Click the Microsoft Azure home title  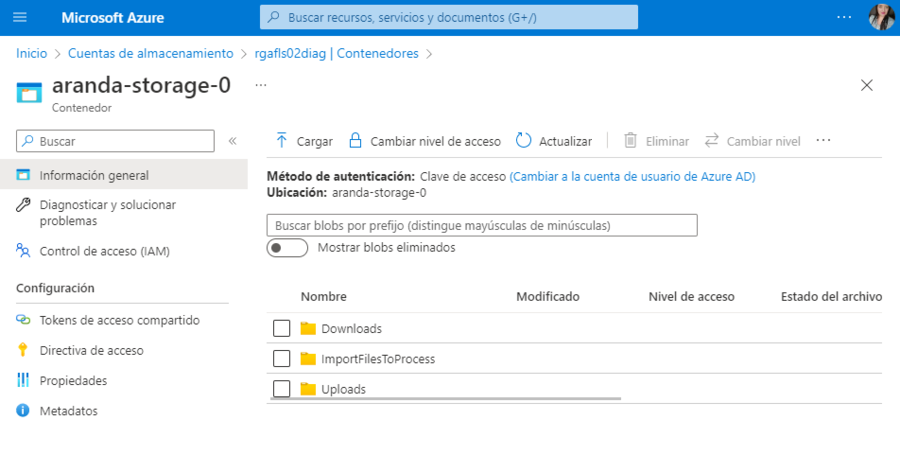pos(112,18)
